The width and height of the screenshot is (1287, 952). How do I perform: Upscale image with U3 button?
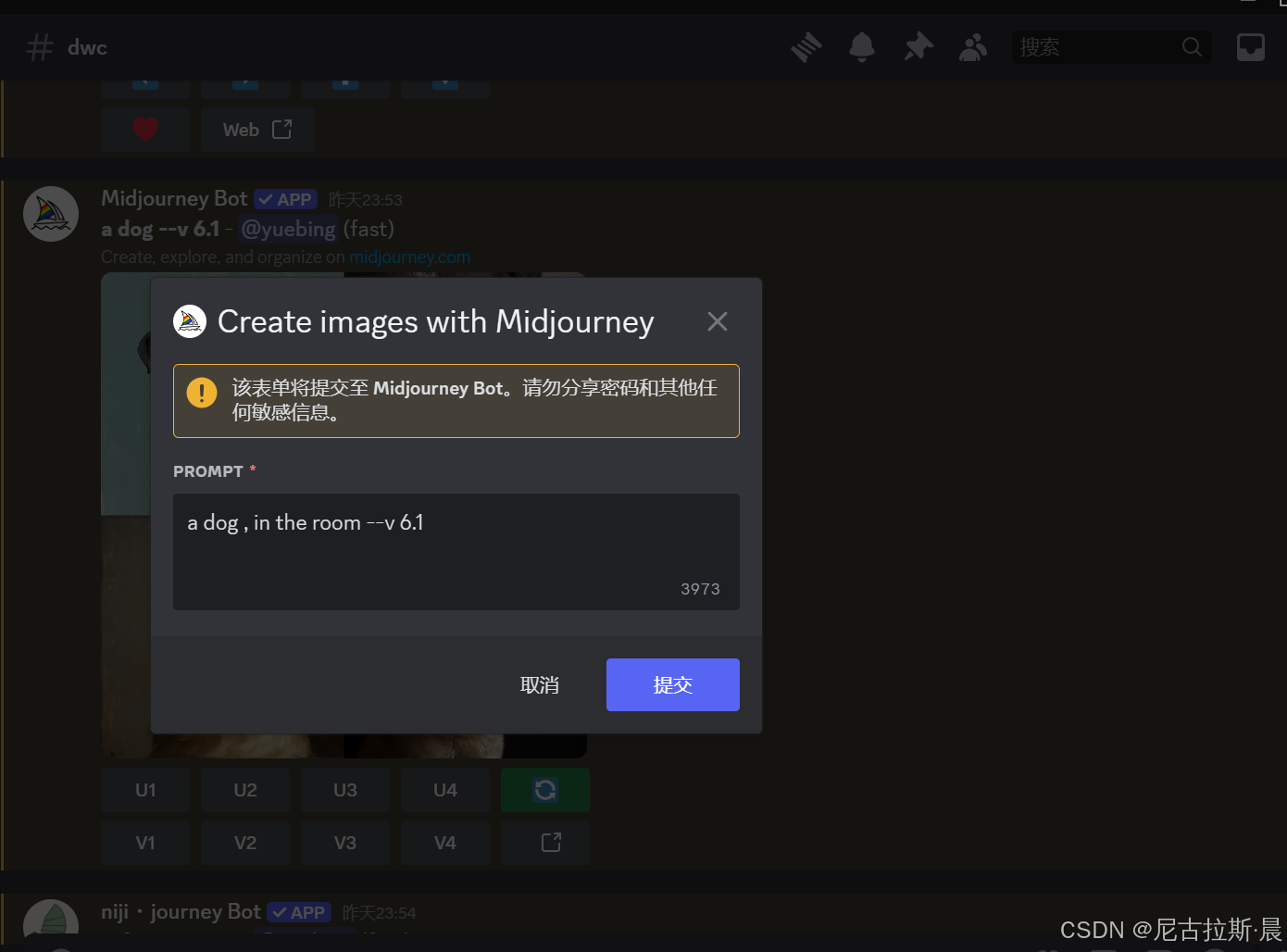pos(345,790)
